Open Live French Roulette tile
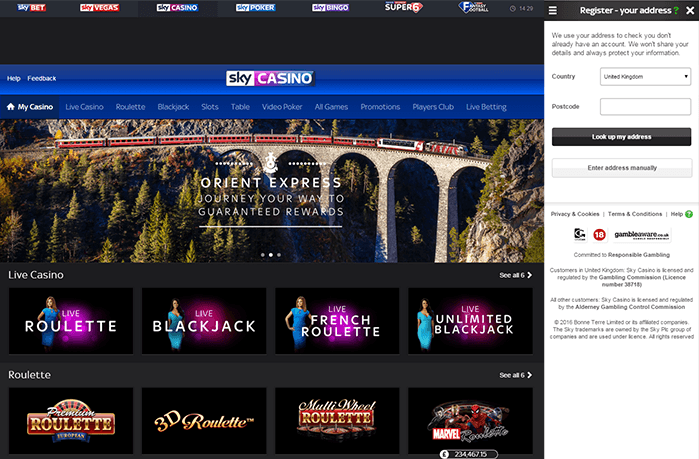699x459 pixels. click(x=337, y=321)
